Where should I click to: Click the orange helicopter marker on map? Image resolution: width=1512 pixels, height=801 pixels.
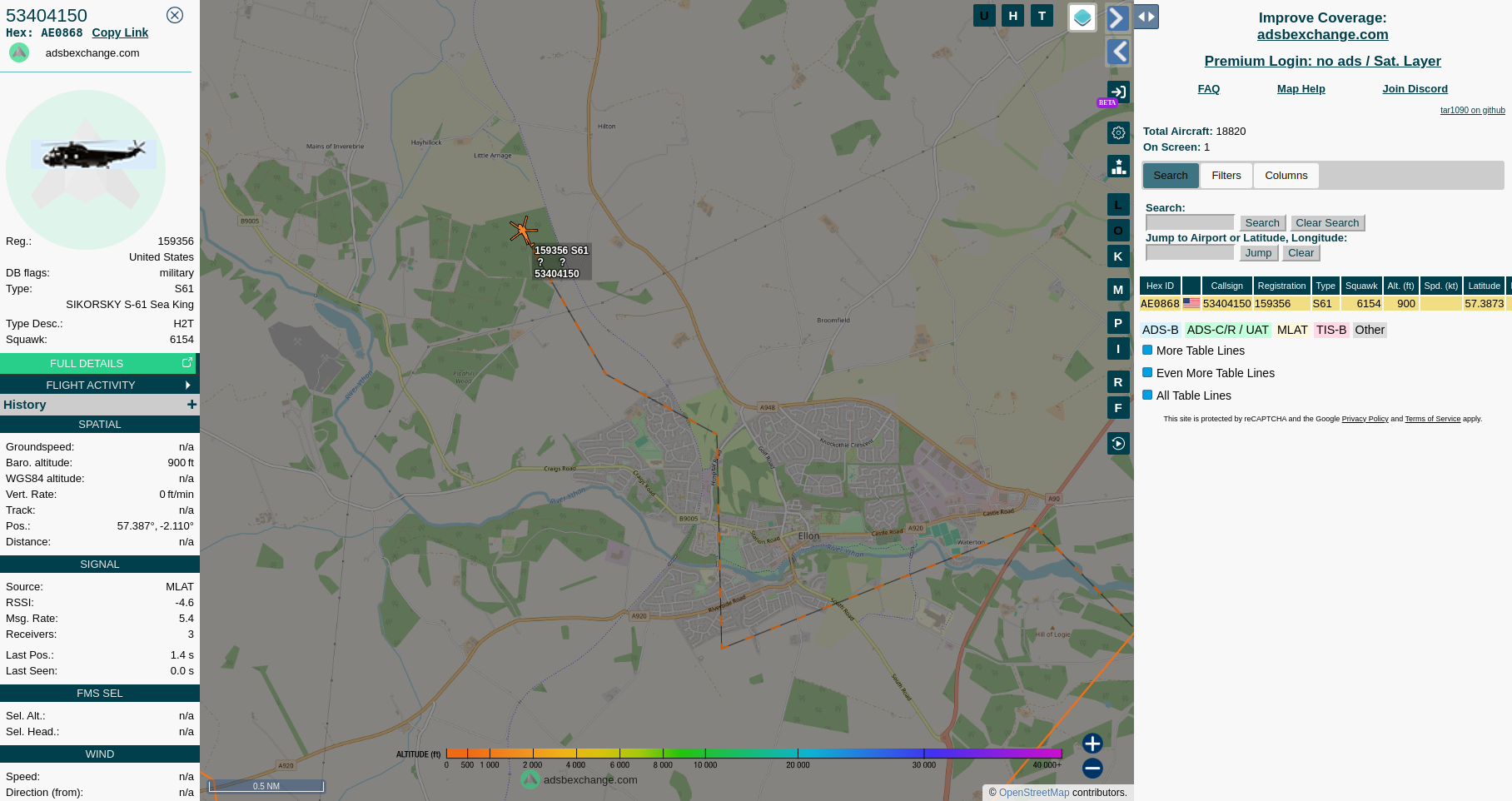[524, 231]
